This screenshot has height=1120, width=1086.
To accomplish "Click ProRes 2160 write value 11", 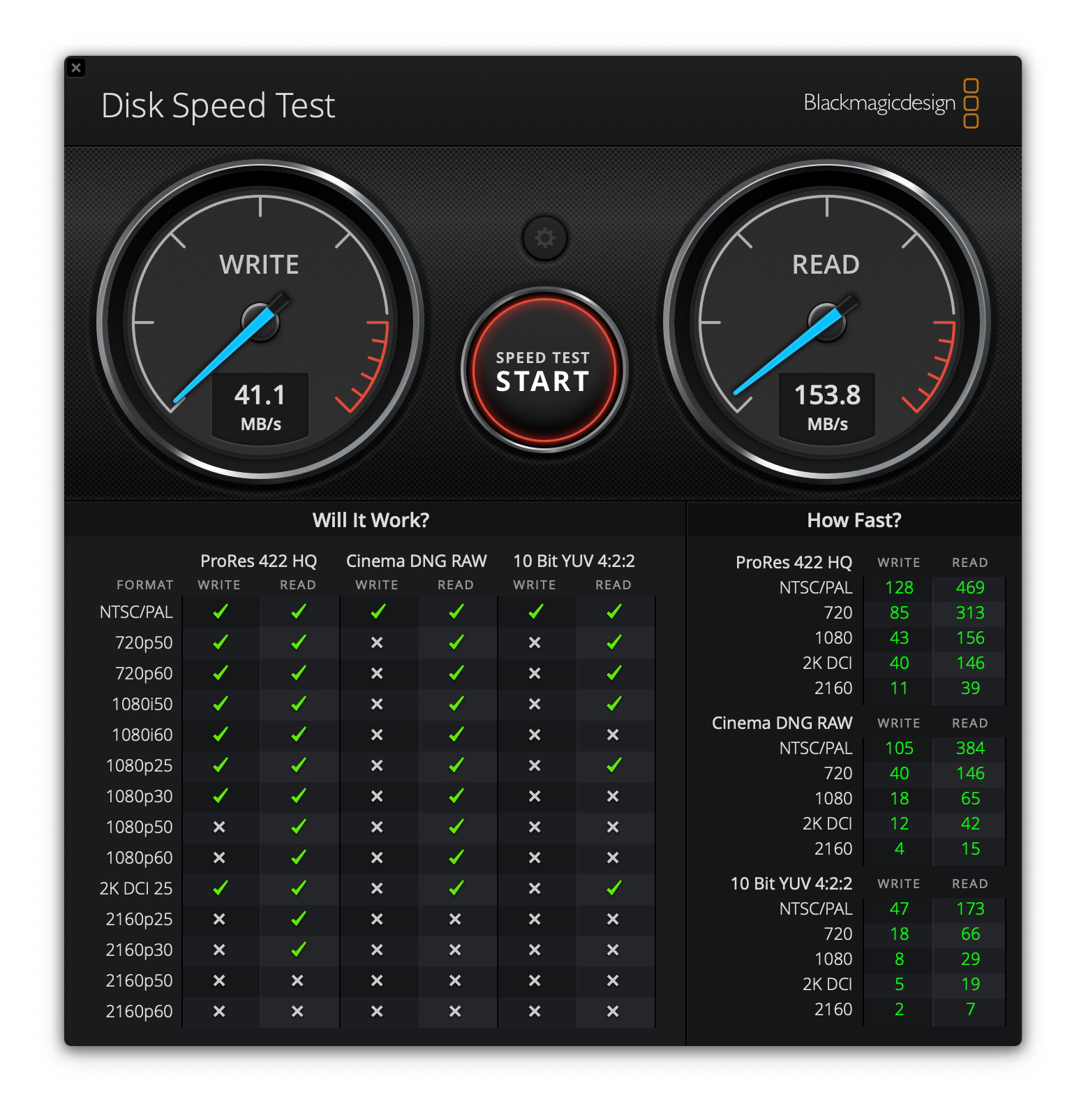I will 899,688.
